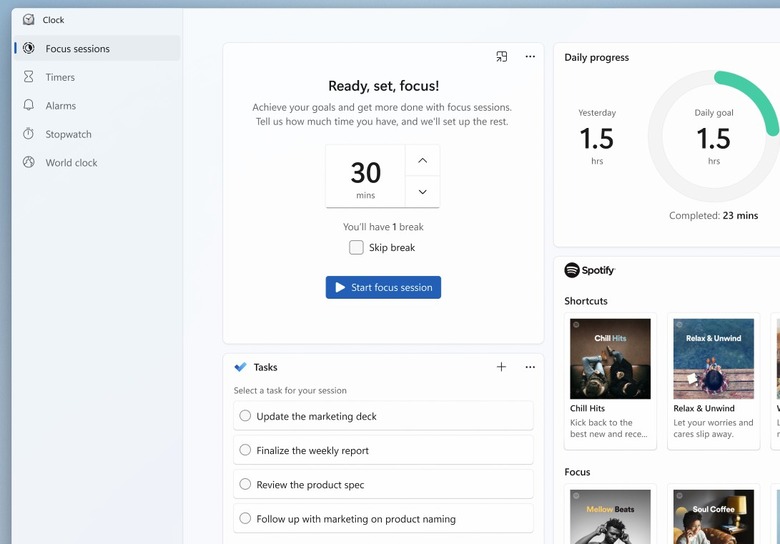Select the Review the product spec task
The image size is (780, 544).
[245, 484]
